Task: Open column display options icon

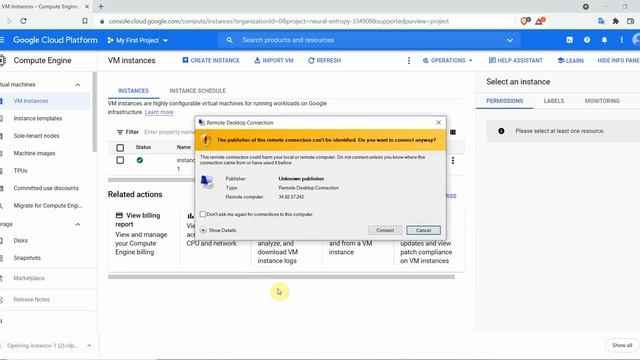Action: 453,132
